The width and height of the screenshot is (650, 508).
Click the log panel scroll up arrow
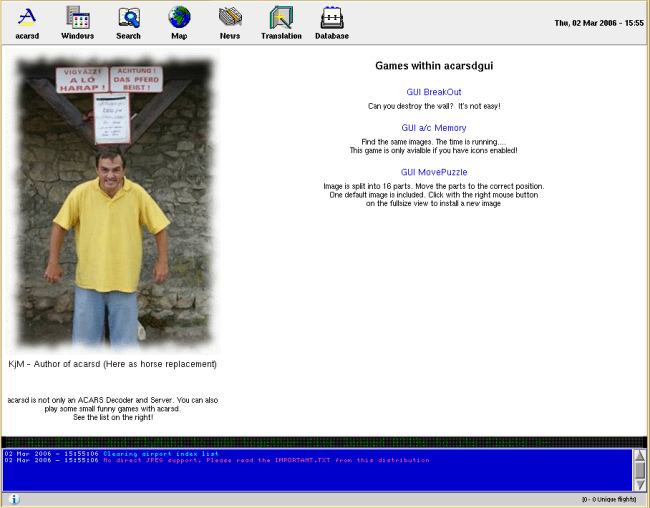click(x=640, y=455)
